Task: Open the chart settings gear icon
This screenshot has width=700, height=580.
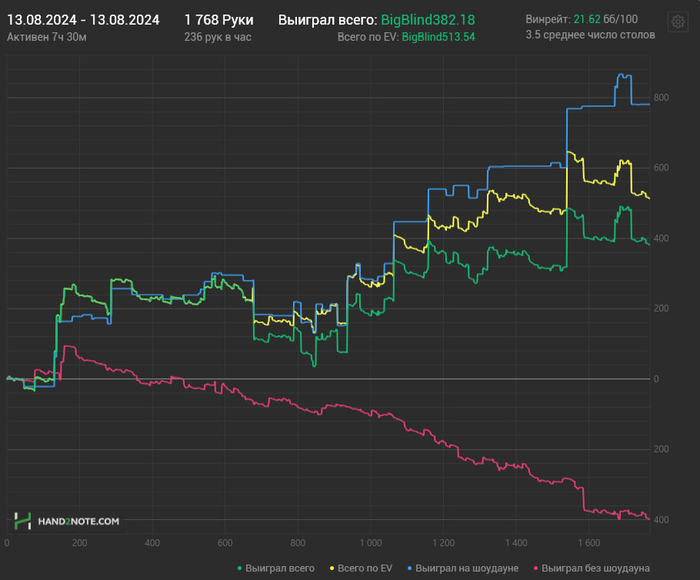Action: (x=678, y=21)
